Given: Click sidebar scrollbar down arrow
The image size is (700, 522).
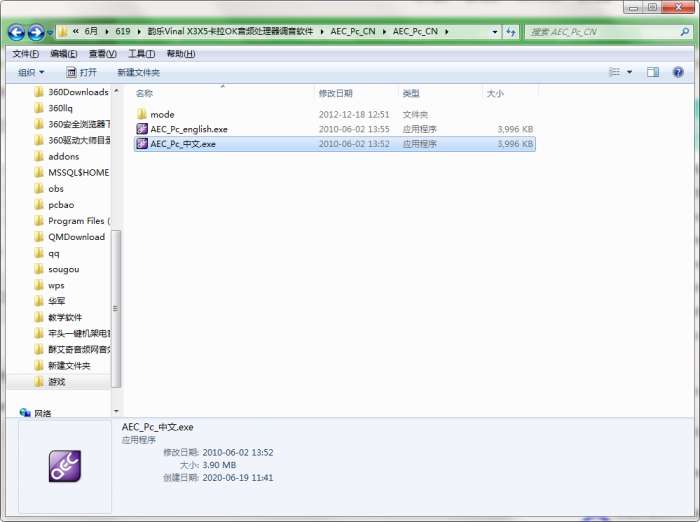Looking at the screenshot, I should coord(116,411).
